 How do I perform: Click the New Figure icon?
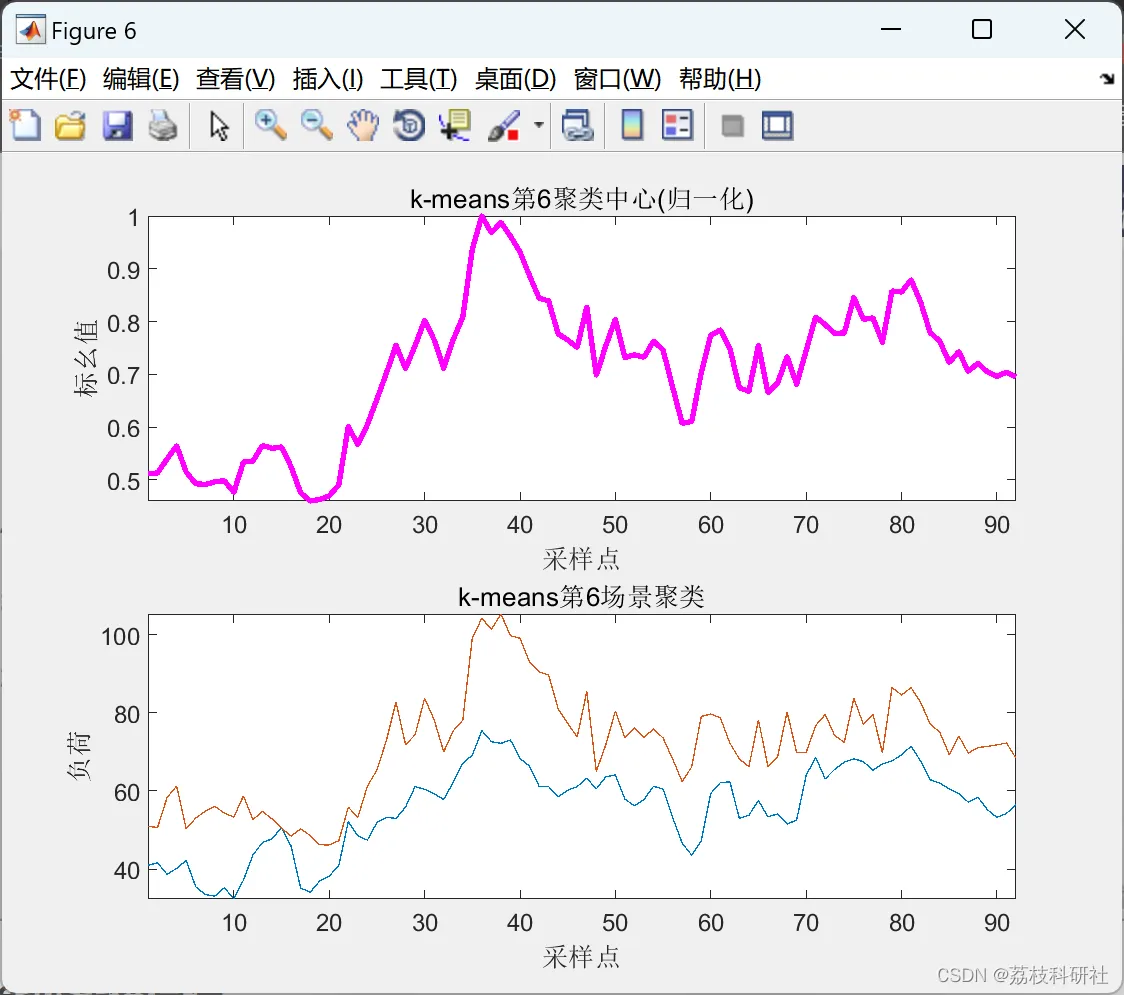coord(25,125)
